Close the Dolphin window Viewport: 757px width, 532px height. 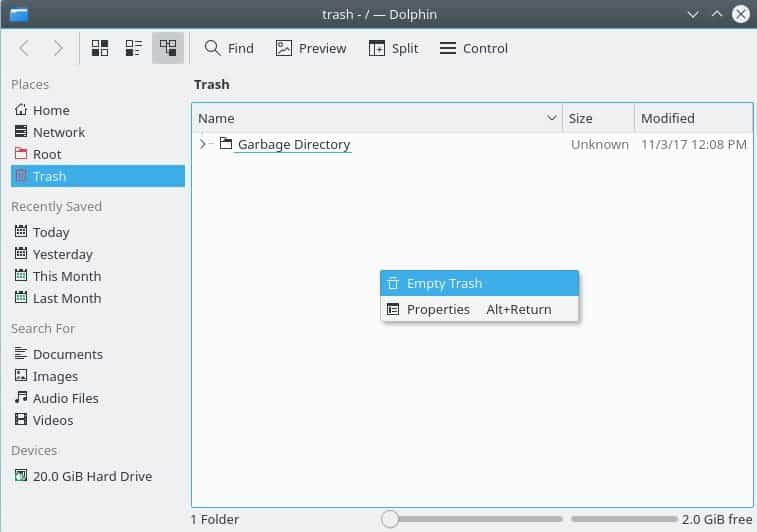741,14
